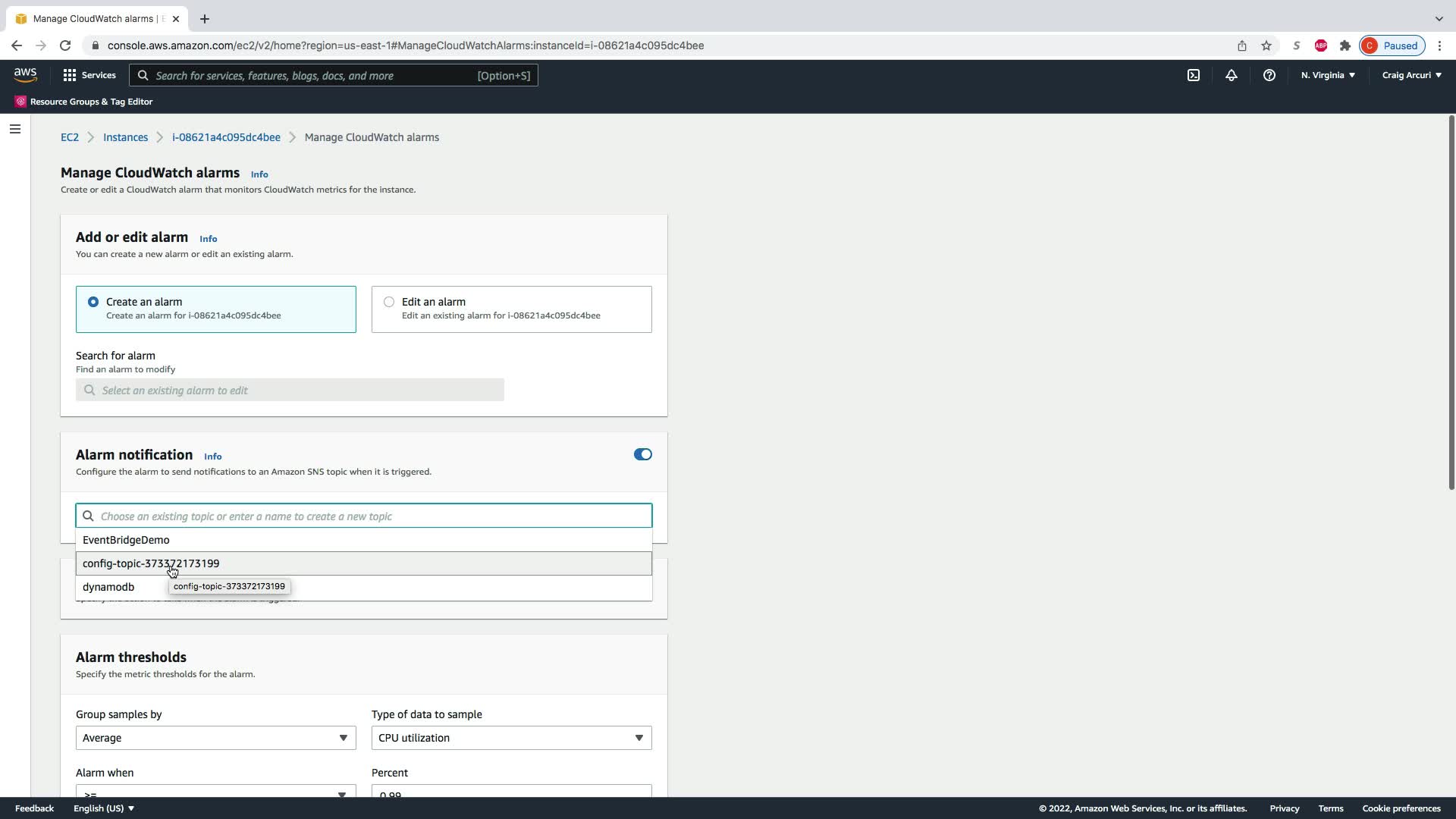Open the Group samples by dropdown
Image resolution: width=1456 pixels, height=819 pixels.
[x=215, y=738]
